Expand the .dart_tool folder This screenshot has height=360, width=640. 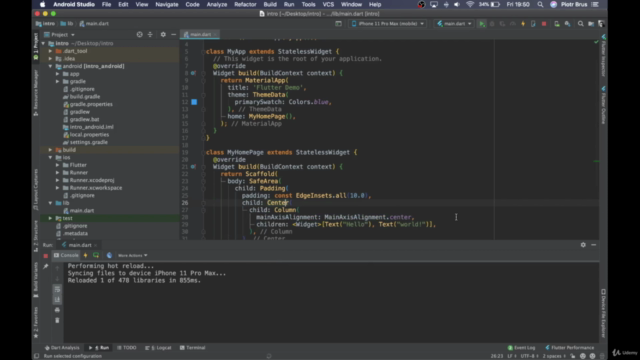[50, 51]
